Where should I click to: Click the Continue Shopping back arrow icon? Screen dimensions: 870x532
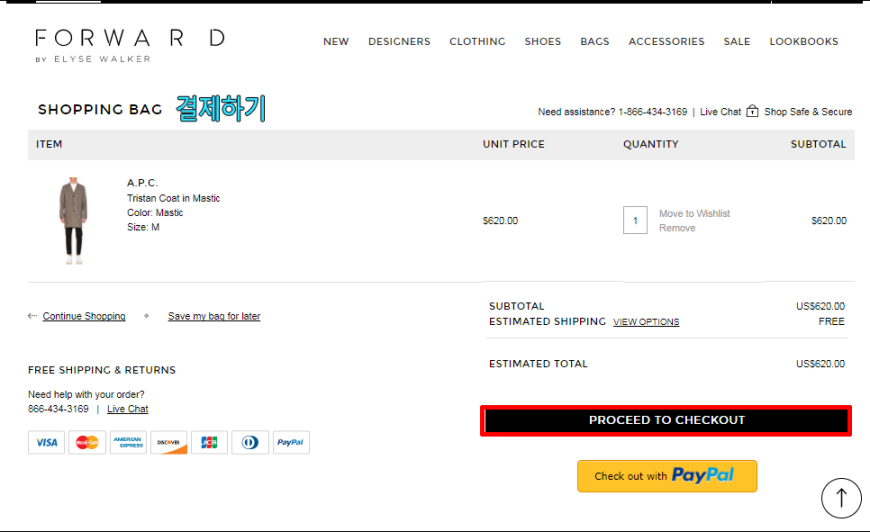(x=32, y=316)
